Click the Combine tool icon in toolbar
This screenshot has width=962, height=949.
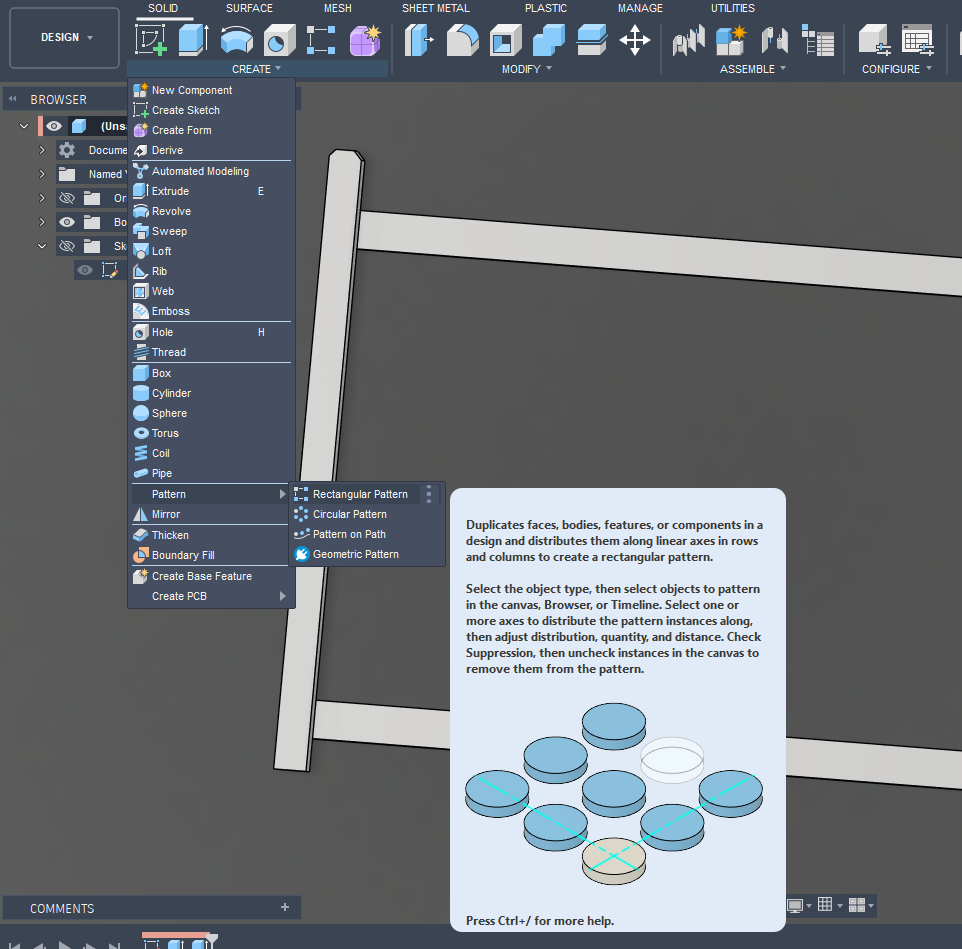548,40
